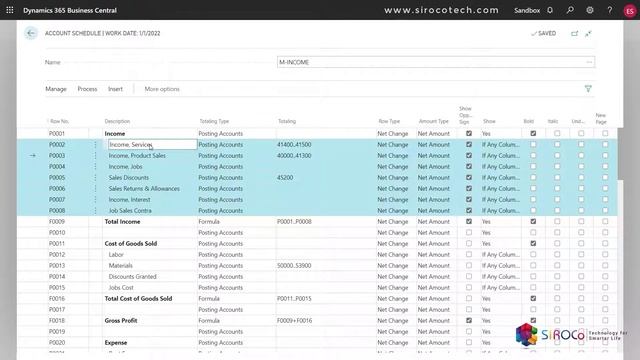640x360 pixels.
Task: Click the M-INCOME name field
Action: (436, 62)
